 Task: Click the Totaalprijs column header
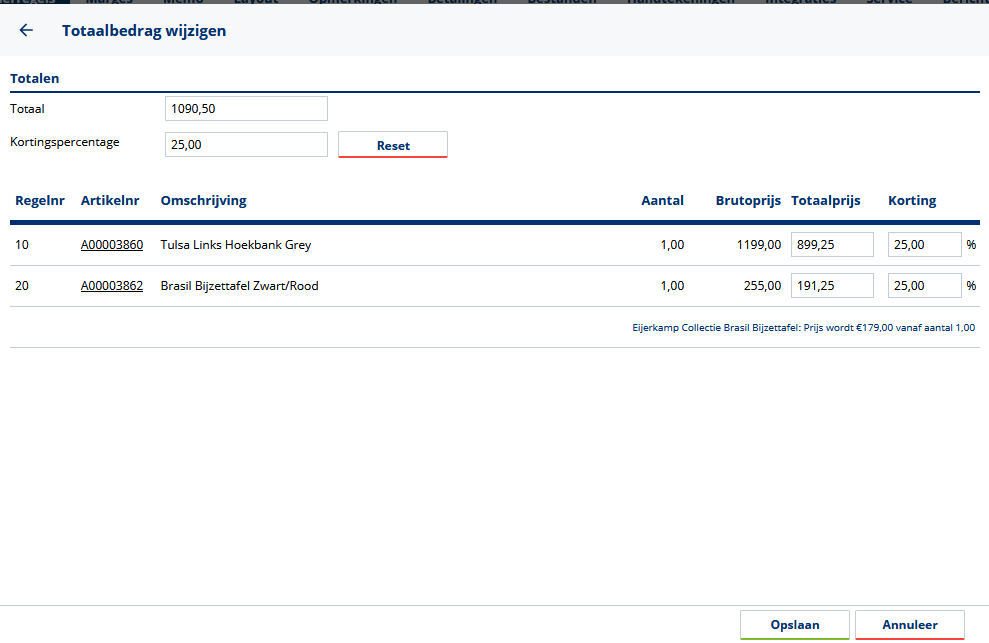point(826,201)
